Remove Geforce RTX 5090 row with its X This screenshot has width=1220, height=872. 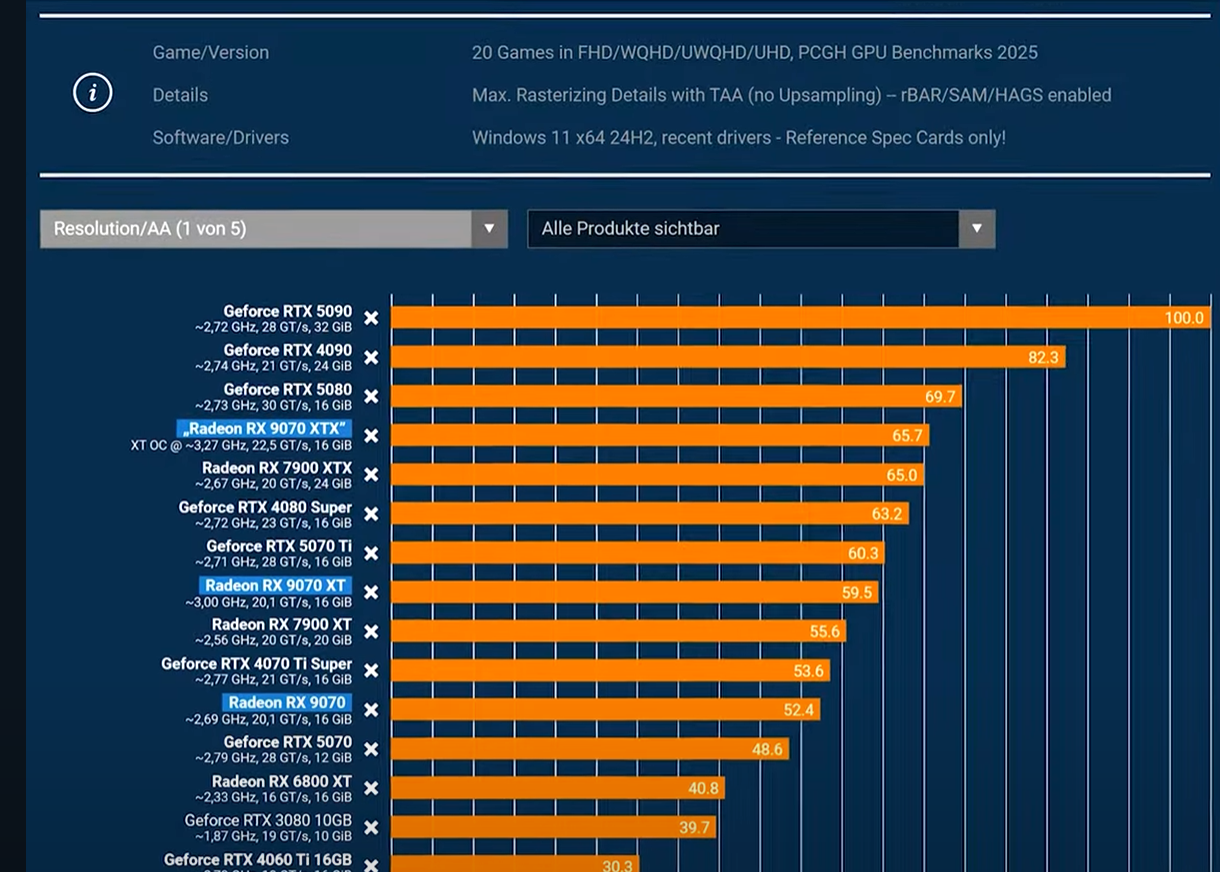pos(371,318)
